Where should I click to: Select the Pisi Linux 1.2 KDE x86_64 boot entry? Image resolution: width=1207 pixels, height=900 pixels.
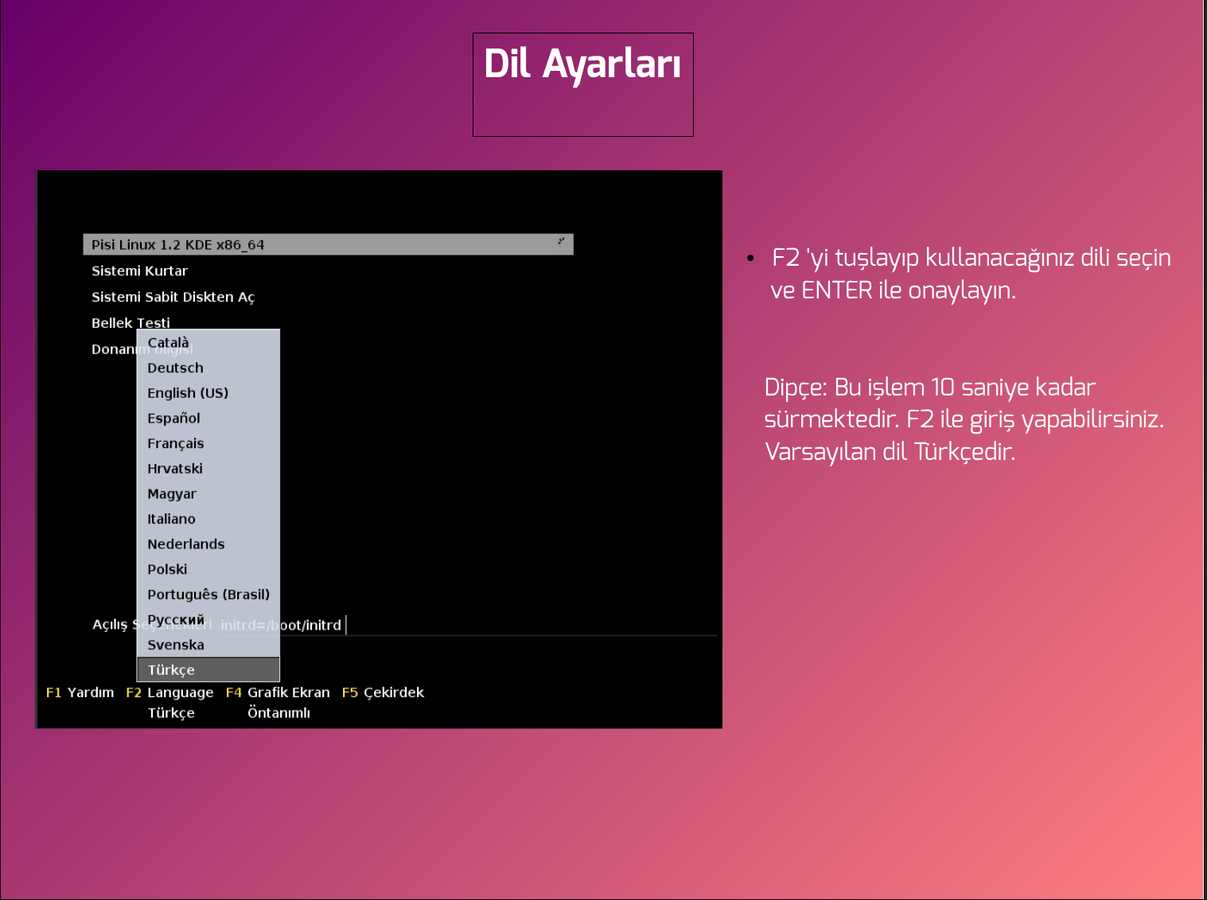tap(328, 244)
